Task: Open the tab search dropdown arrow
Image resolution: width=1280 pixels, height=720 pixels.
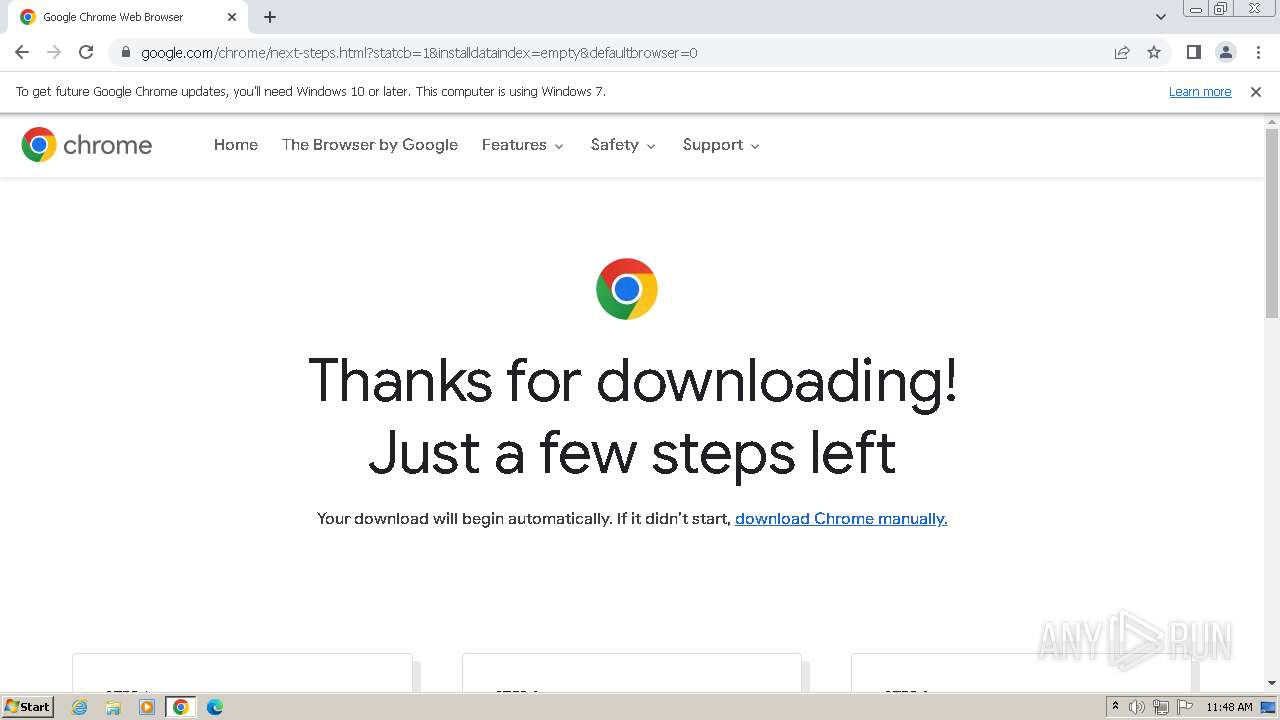Action: pyautogui.click(x=1161, y=17)
